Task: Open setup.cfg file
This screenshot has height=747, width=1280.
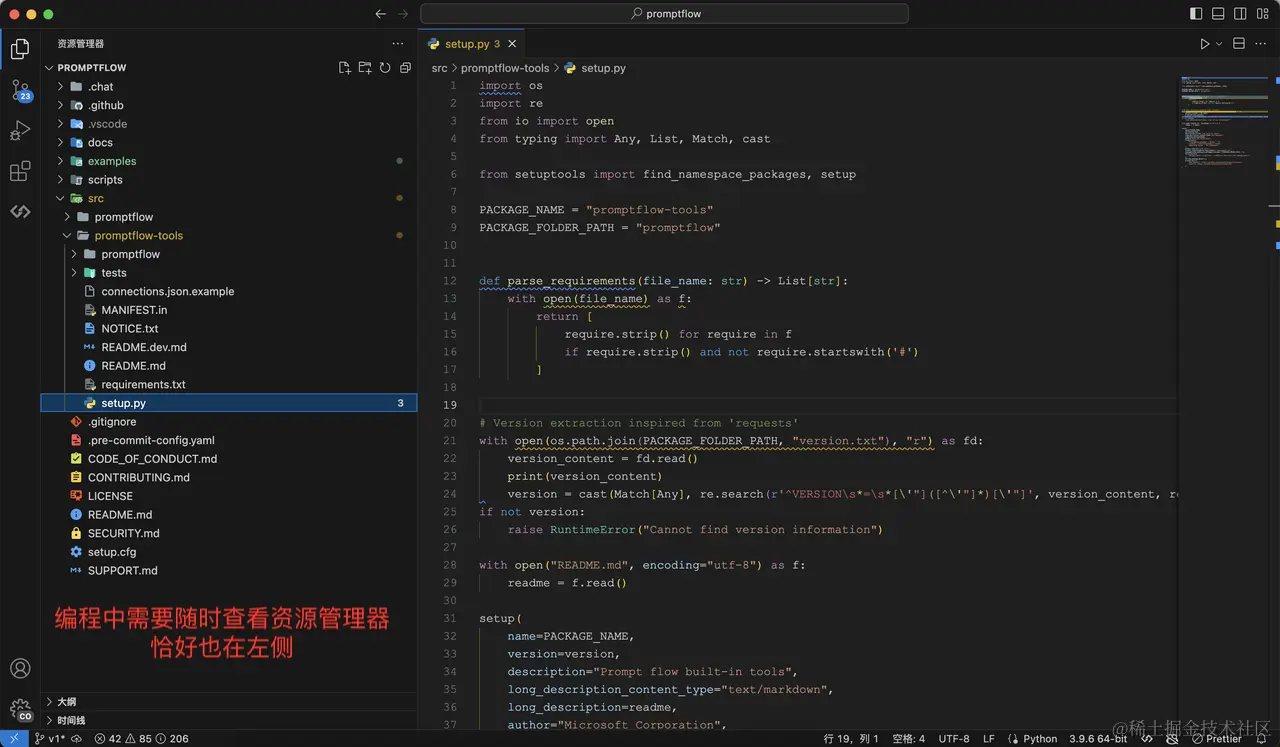Action: (x=112, y=552)
